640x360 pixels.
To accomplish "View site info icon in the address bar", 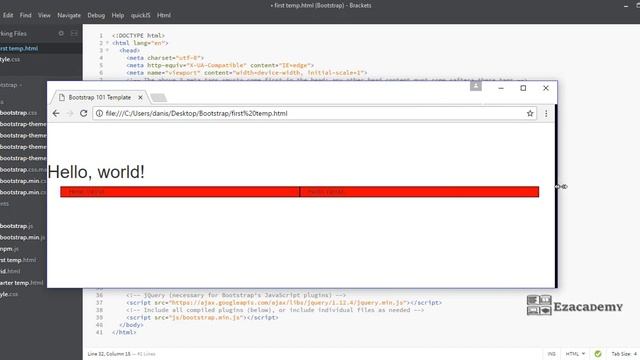I will coord(99,113).
